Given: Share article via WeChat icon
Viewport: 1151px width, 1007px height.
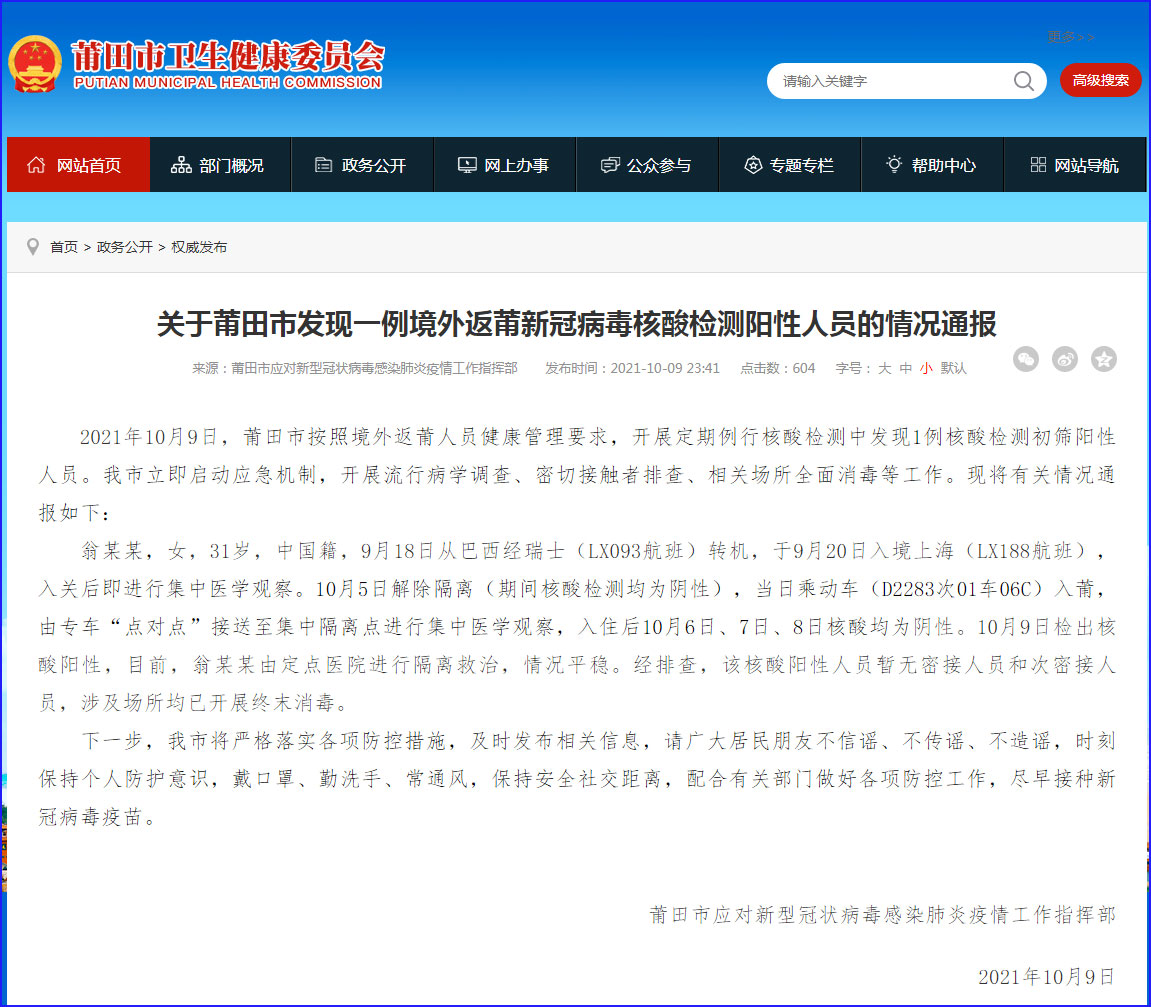Looking at the screenshot, I should coord(1026,359).
